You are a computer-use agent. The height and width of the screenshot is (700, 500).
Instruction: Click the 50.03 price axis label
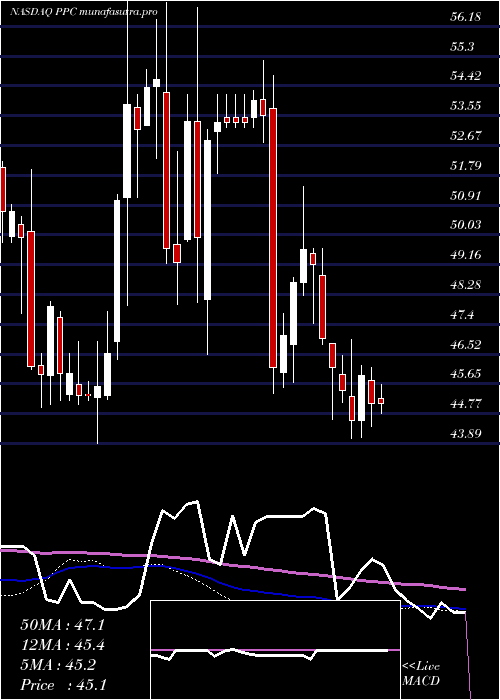466,225
